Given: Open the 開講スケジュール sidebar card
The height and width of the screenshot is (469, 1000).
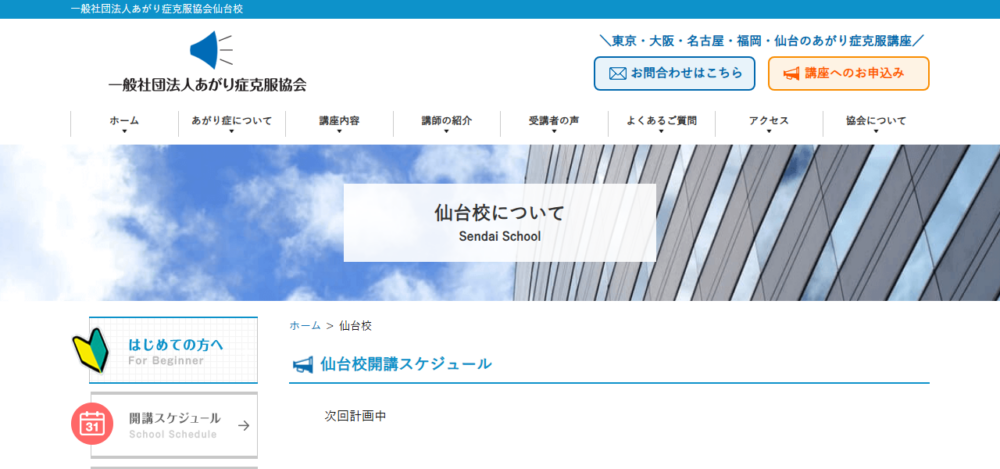Looking at the screenshot, I should pos(173,425).
